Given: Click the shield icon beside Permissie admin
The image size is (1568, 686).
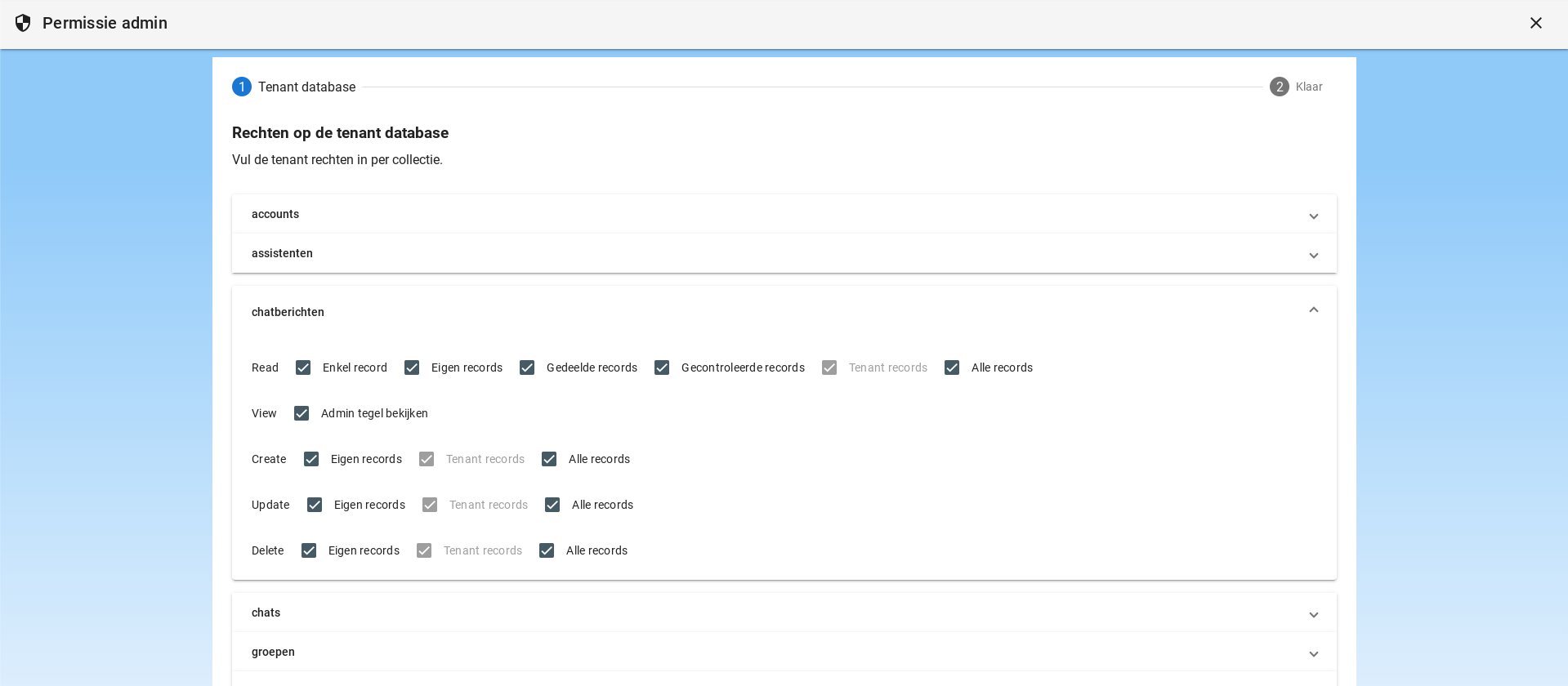Looking at the screenshot, I should point(23,23).
